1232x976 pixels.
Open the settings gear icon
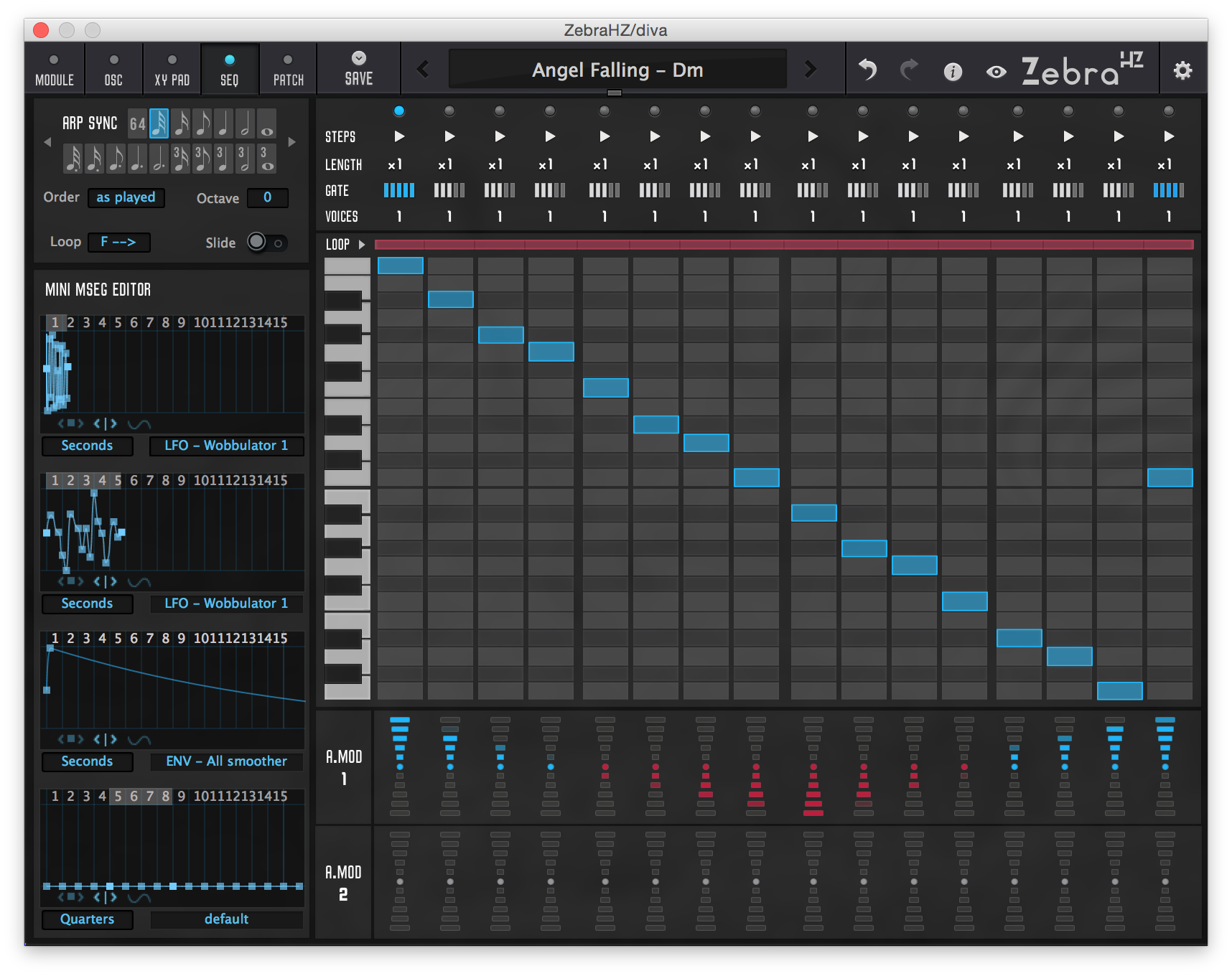(1182, 70)
